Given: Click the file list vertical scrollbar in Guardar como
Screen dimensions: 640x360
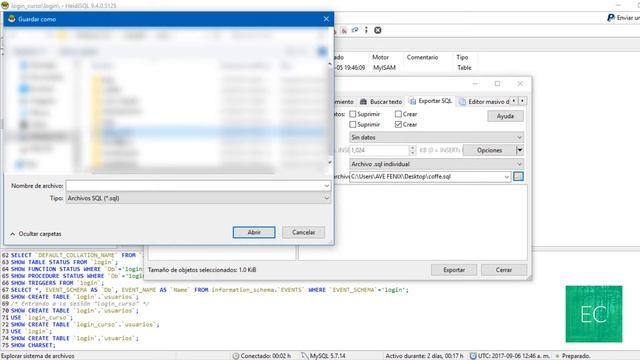Looking at the screenshot, I should point(330,113).
